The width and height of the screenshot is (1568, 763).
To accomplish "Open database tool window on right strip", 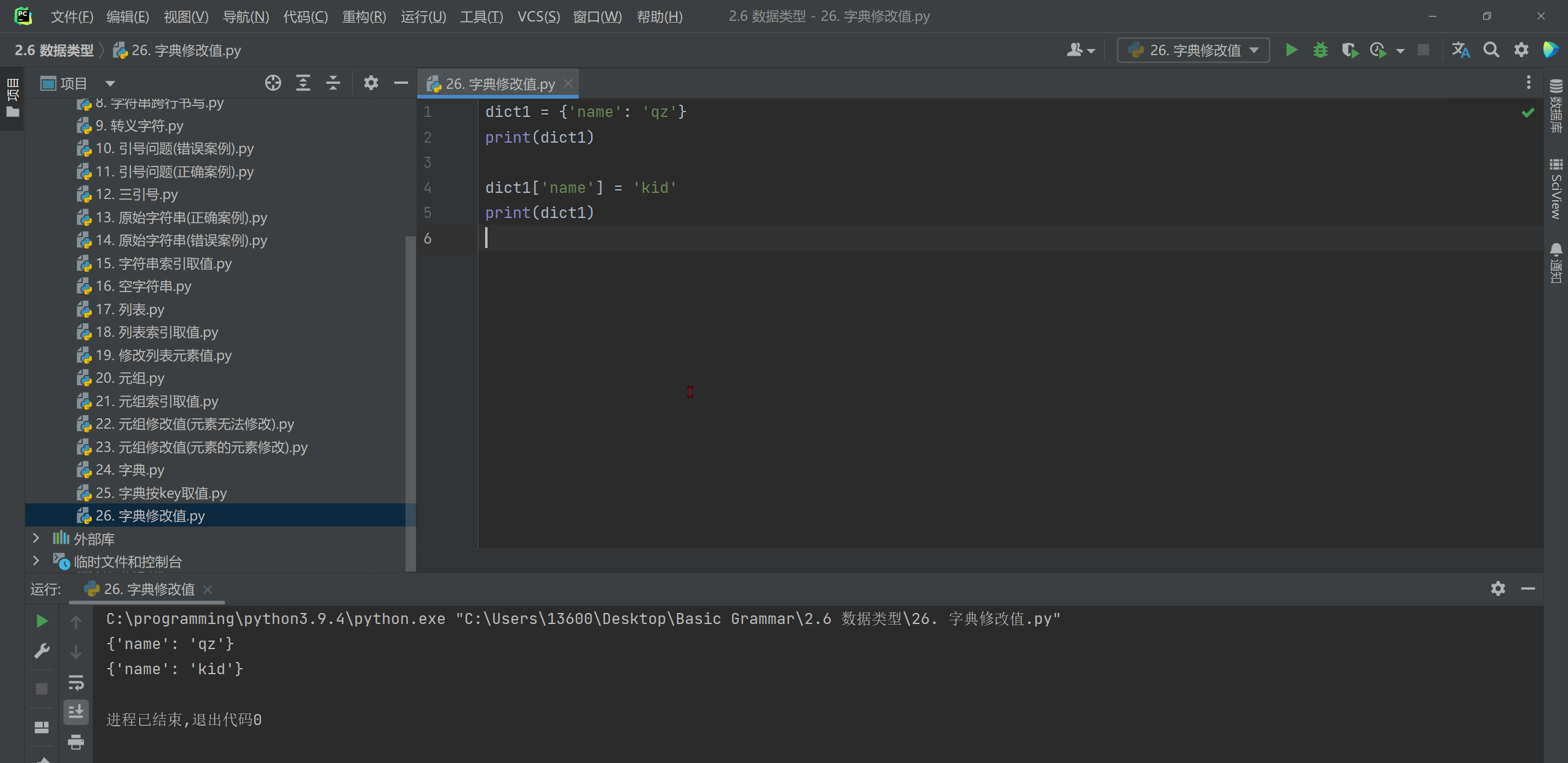I will click(1556, 105).
